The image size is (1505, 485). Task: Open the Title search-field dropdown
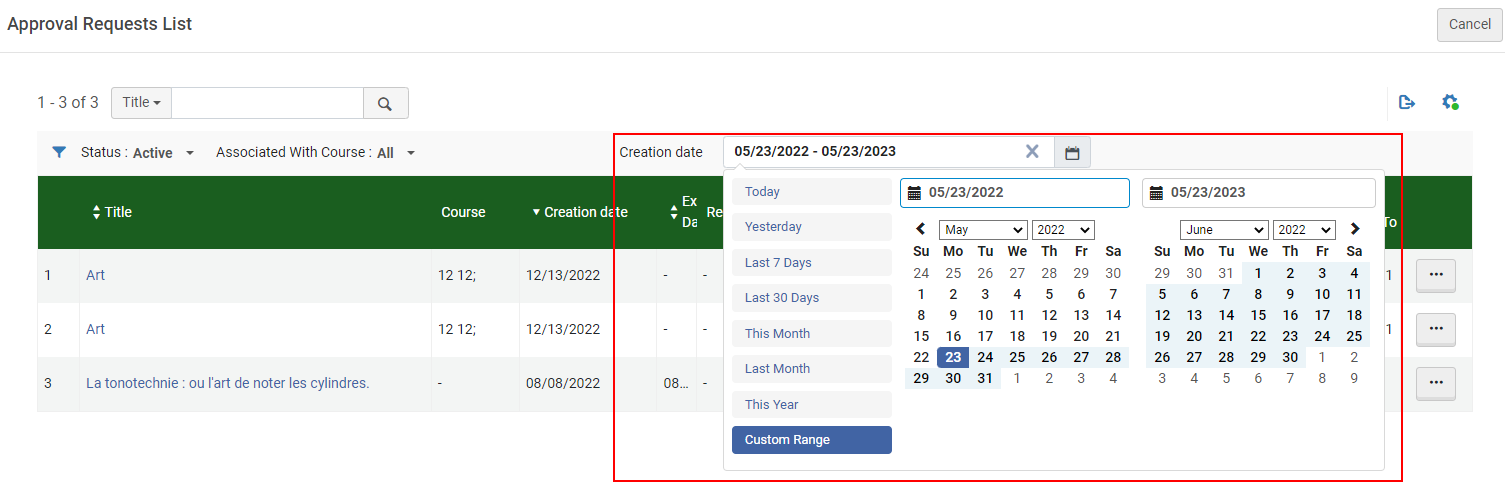coord(141,103)
